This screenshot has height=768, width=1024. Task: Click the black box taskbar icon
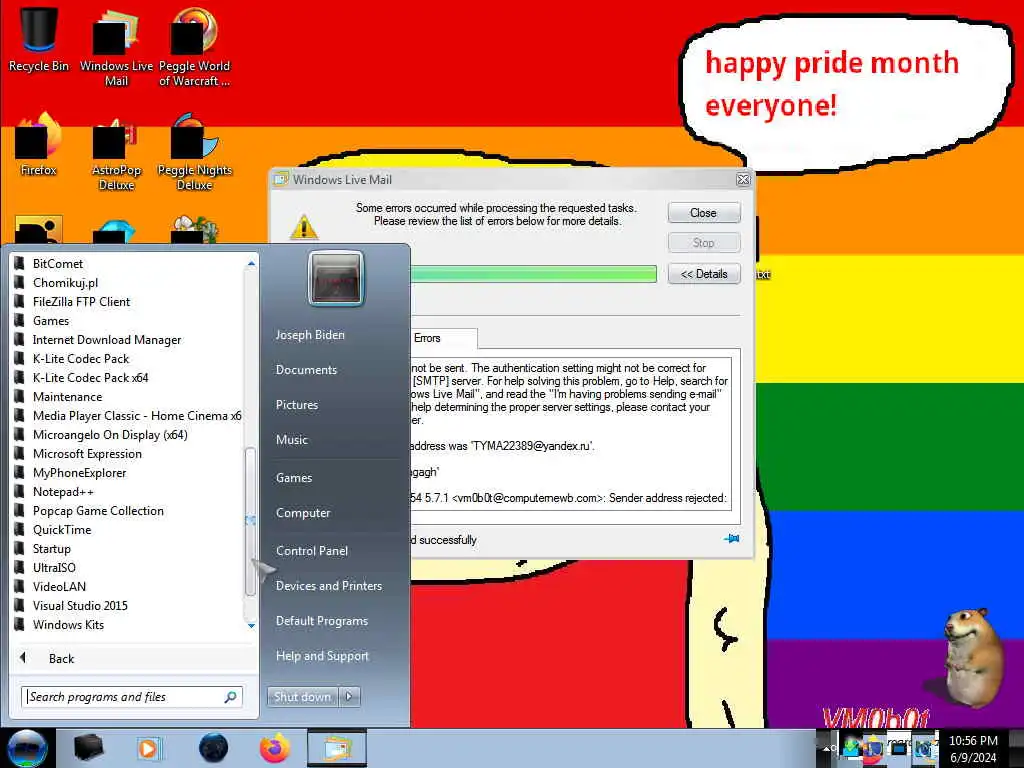click(x=88, y=748)
